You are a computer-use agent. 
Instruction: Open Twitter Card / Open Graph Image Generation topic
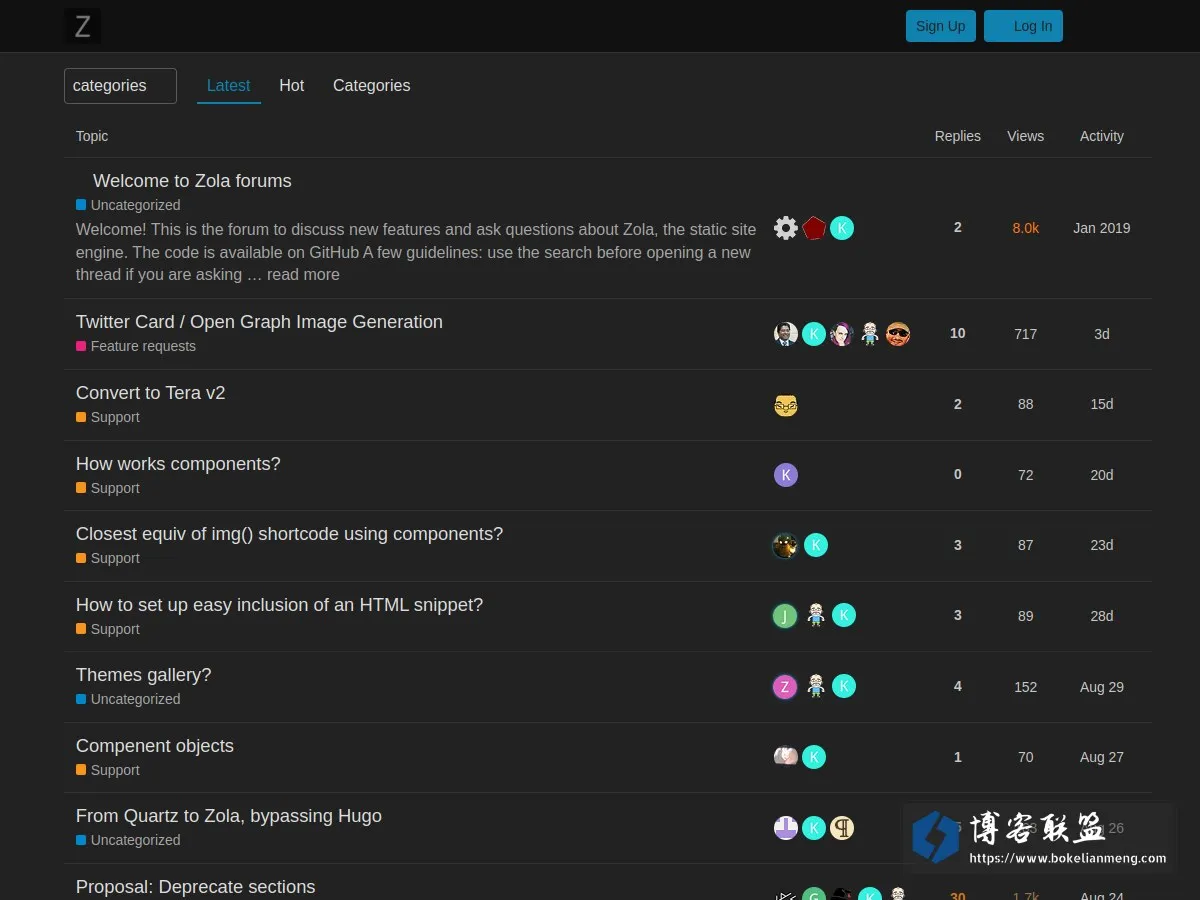[x=259, y=322]
